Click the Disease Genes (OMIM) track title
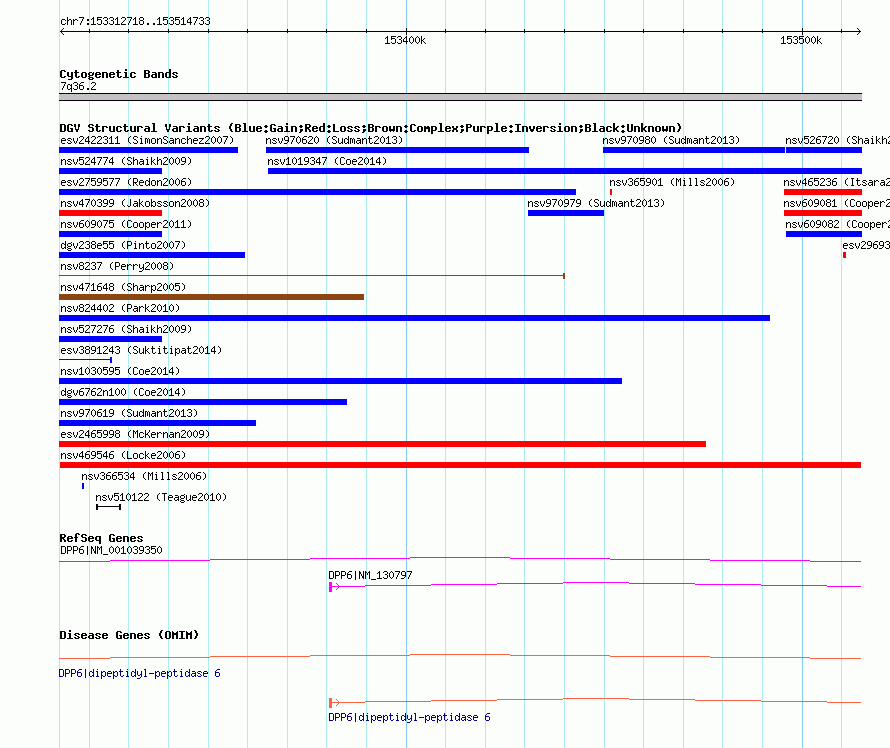This screenshot has width=890, height=748. [x=129, y=635]
